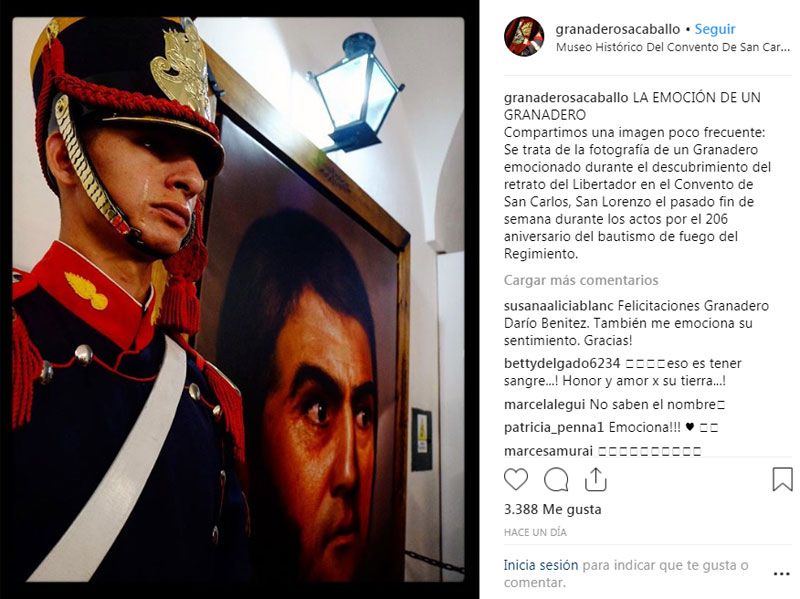View the 3.388 Me gusta likes list
Screen dimensions: 800x599
553,509
